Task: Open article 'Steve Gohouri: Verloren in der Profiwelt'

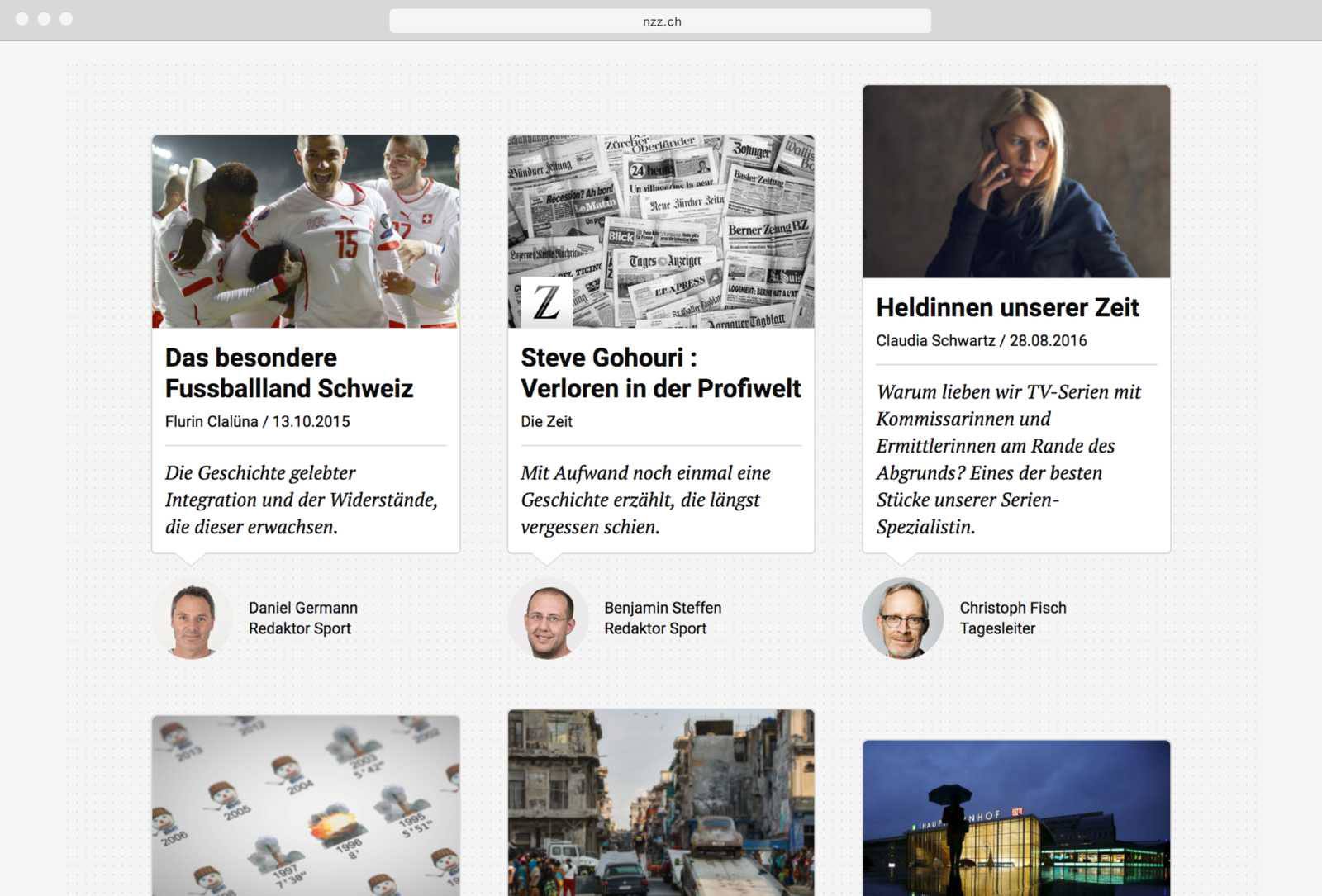Action: (x=660, y=372)
